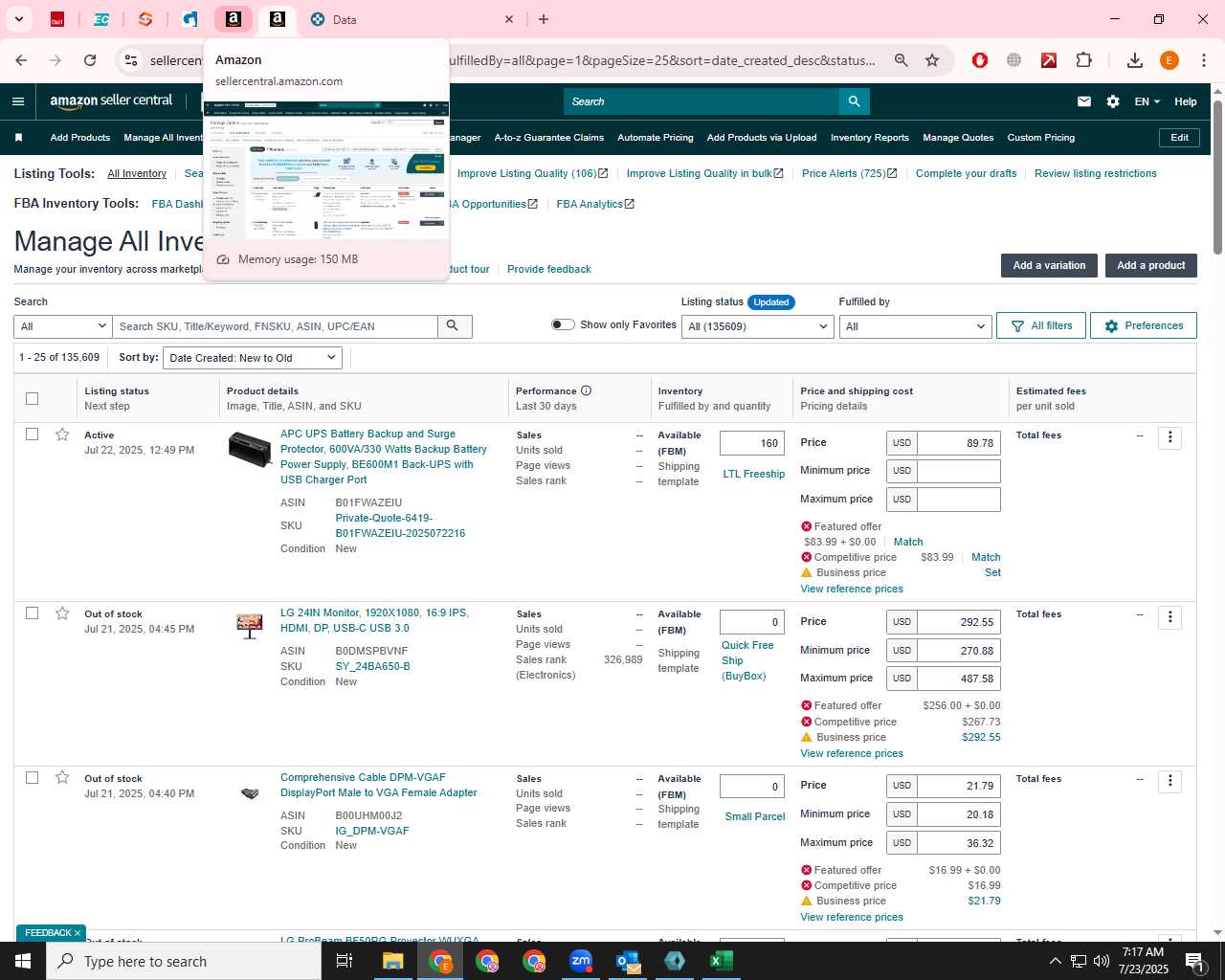Click the Seller Central search magnifier button

click(854, 101)
